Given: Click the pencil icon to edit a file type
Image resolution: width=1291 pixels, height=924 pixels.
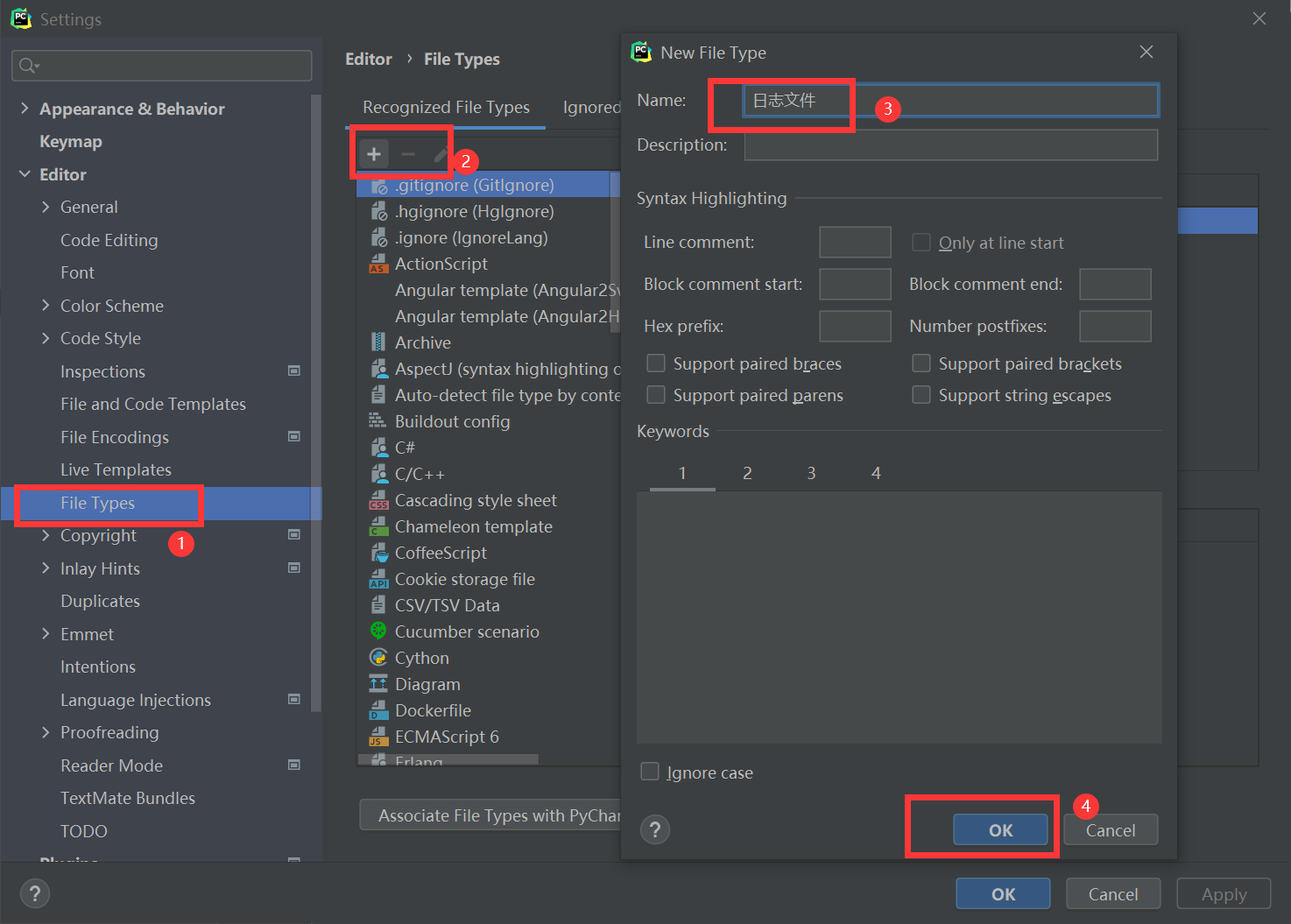Looking at the screenshot, I should point(439,153).
